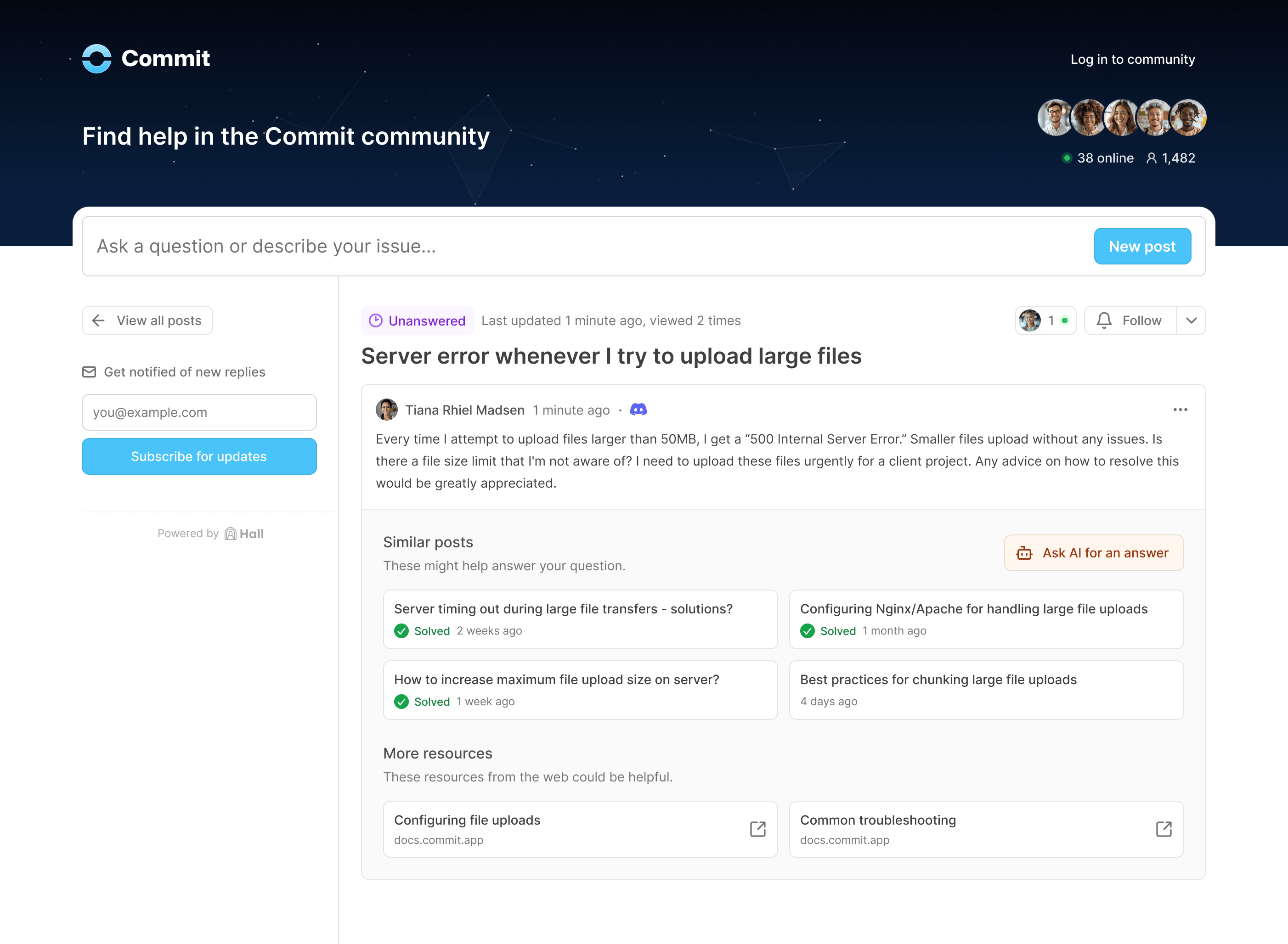The height and width of the screenshot is (944, 1288).
Task: Click Ask AI for an answer button
Action: click(x=1092, y=552)
